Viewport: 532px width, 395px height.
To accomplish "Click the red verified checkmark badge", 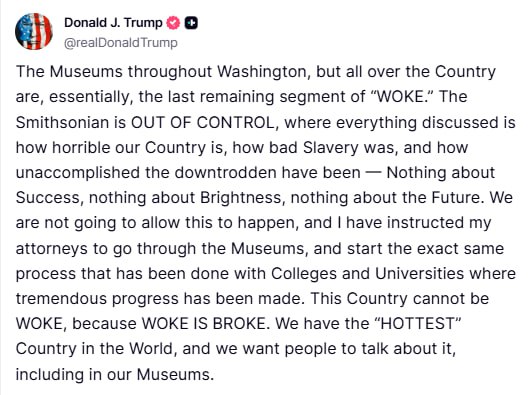I will pyautogui.click(x=173, y=23).
